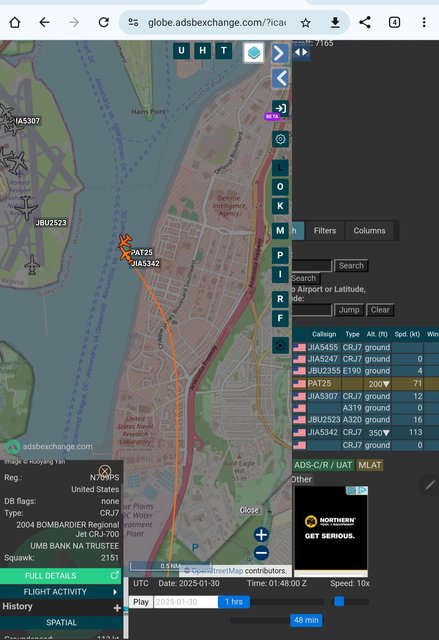Click the Play replay button
This screenshot has width=439, height=640.
coord(141,602)
